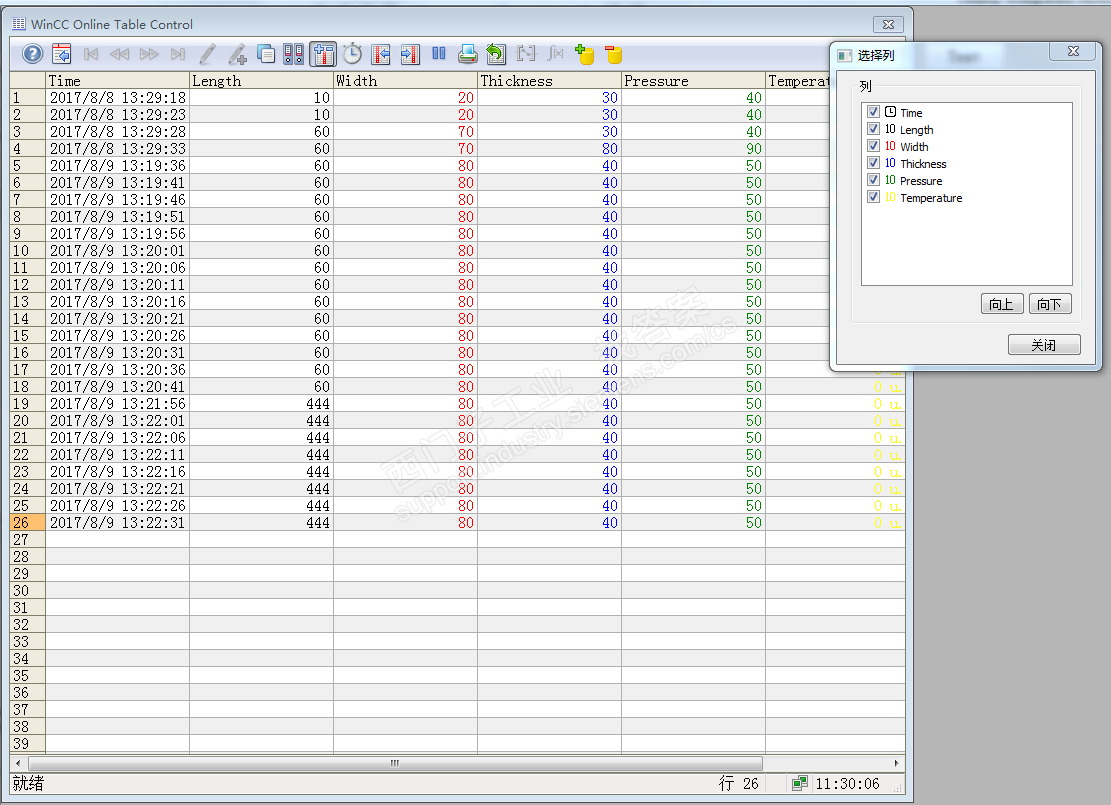
Task: Click the pencil-with-plus insert icon
Action: pyautogui.click(x=237, y=54)
